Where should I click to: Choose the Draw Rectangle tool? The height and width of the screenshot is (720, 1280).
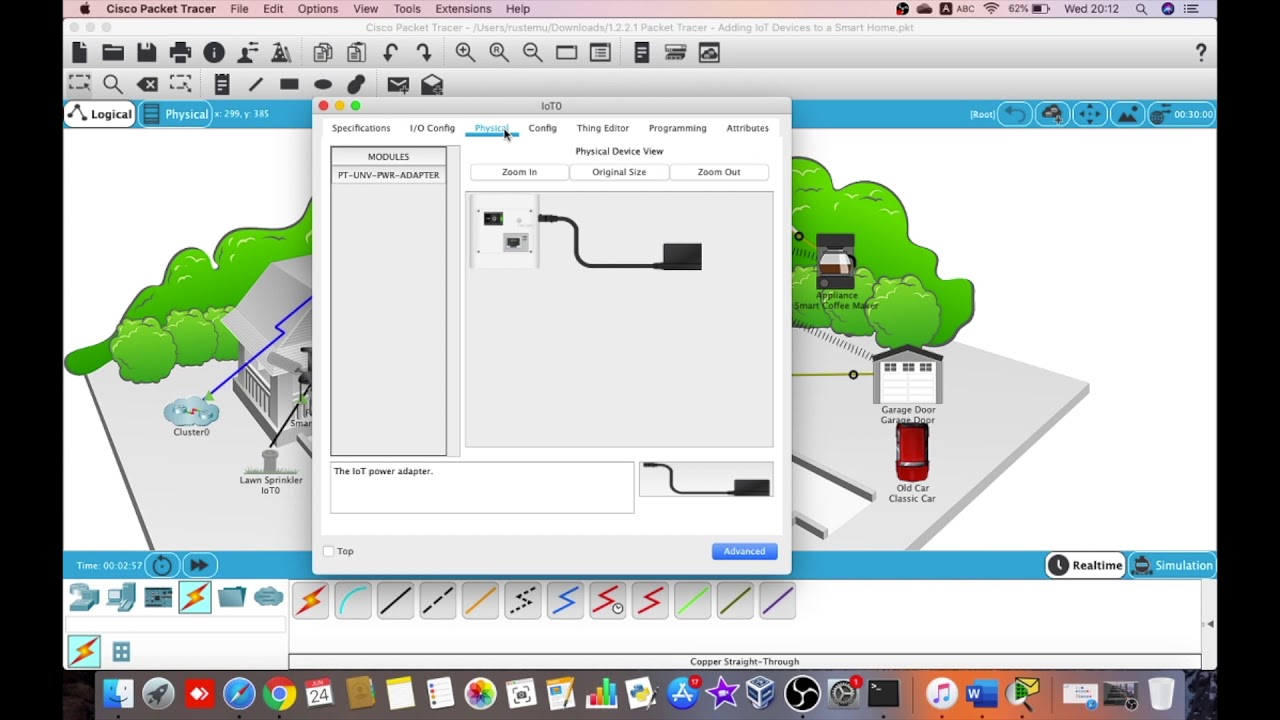coord(289,85)
